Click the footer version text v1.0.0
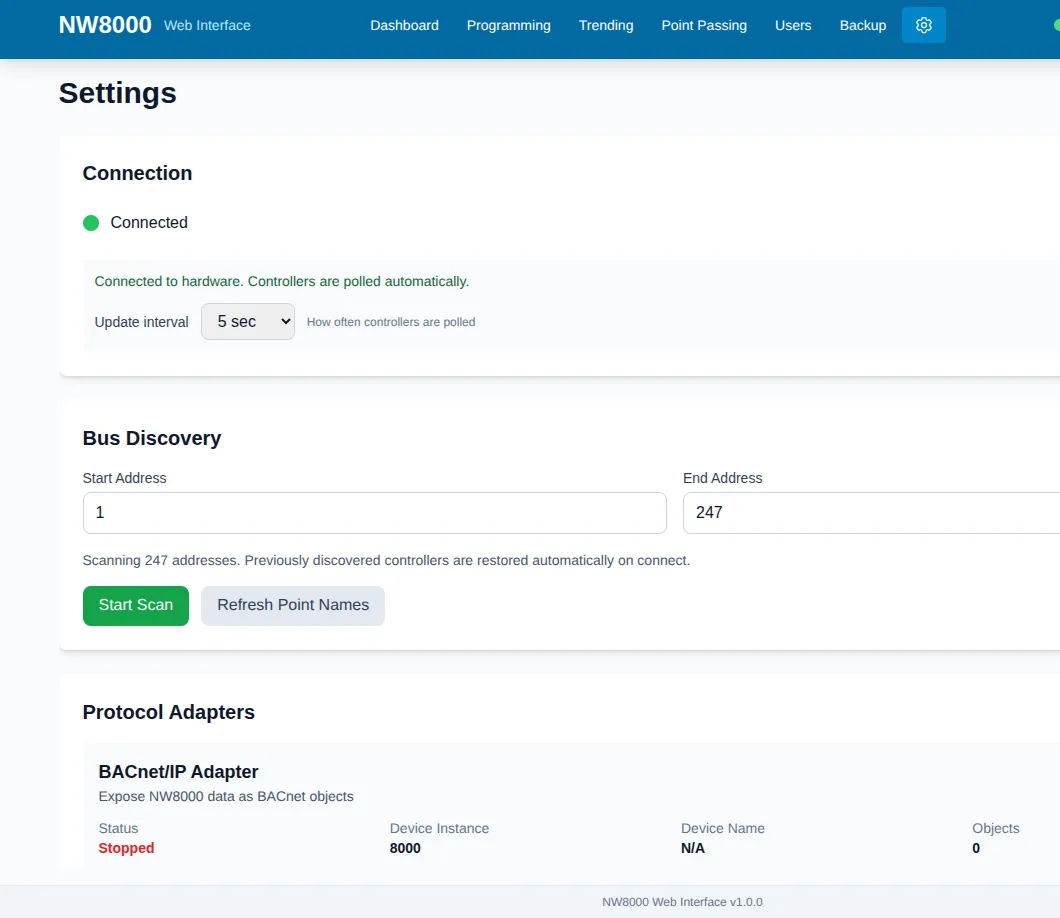The width and height of the screenshot is (1060, 918). (x=682, y=902)
